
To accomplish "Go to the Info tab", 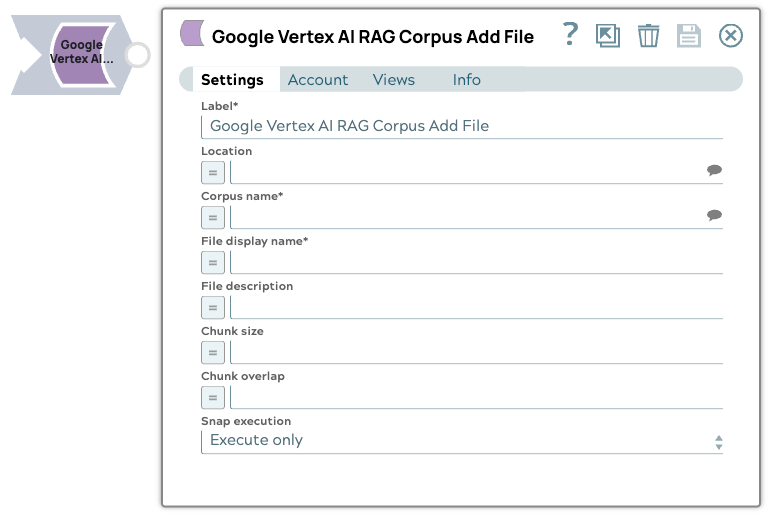I will click(466, 80).
